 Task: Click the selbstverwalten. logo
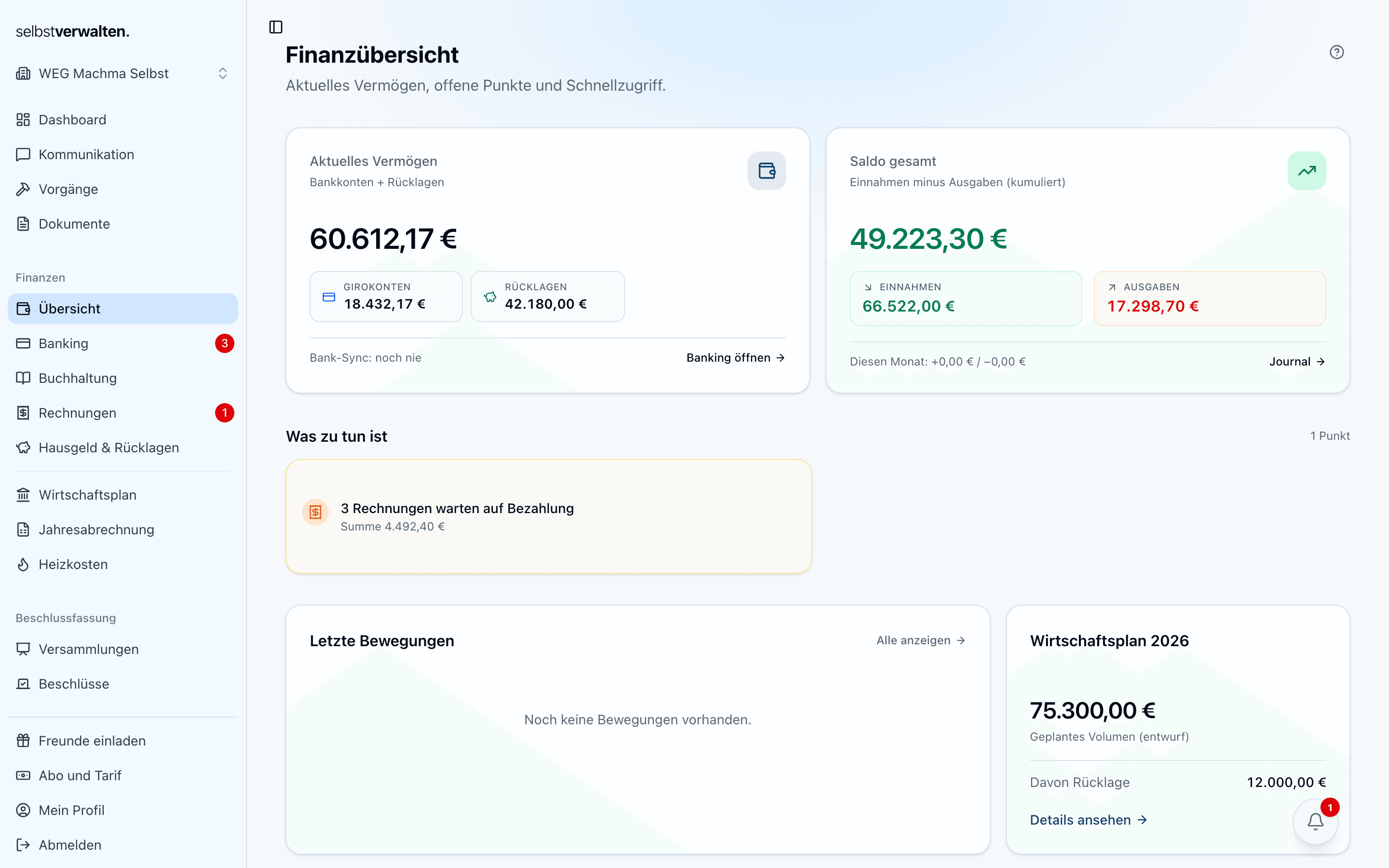click(x=72, y=31)
